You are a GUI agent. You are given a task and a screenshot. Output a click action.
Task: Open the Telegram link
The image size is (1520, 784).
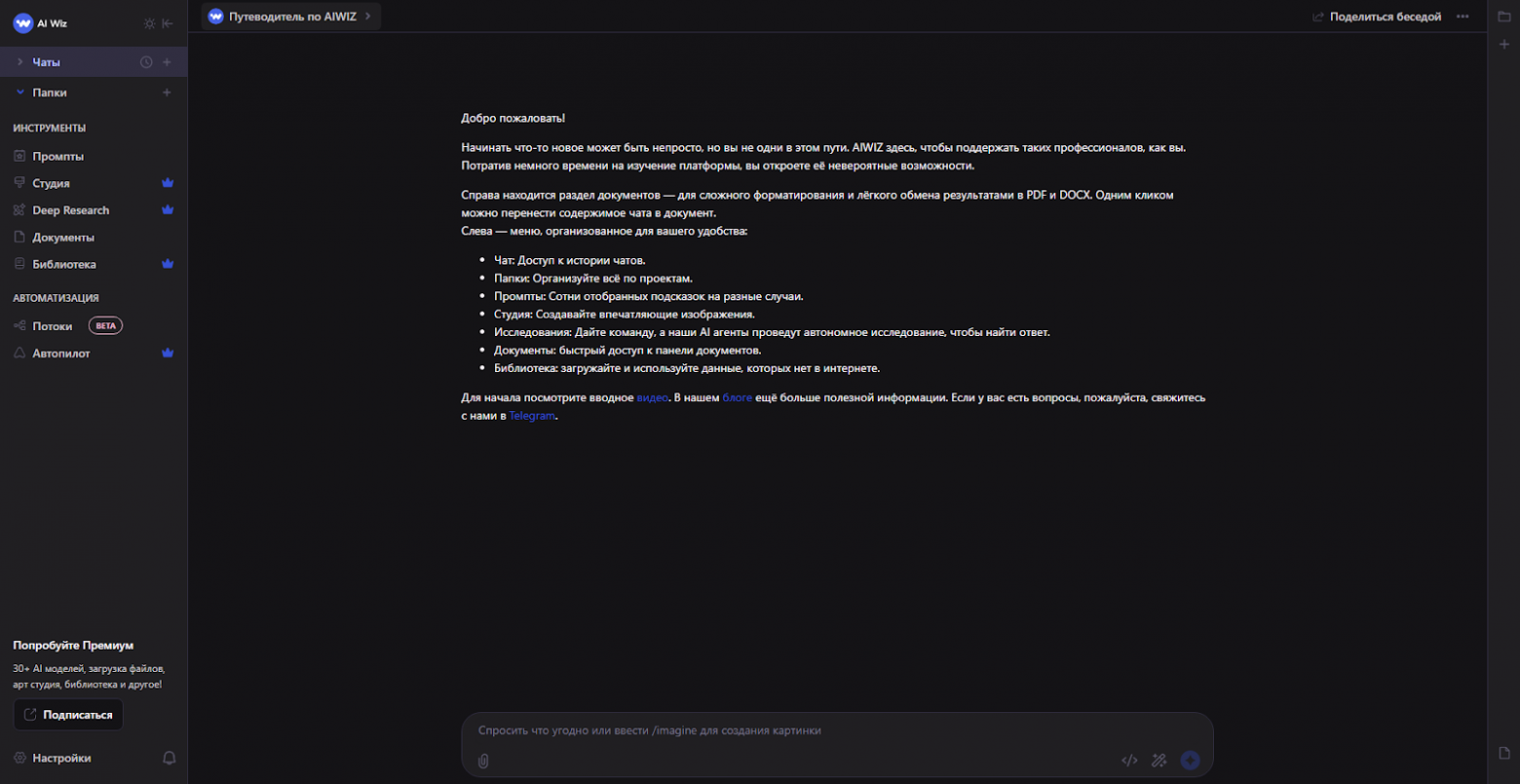pos(531,416)
